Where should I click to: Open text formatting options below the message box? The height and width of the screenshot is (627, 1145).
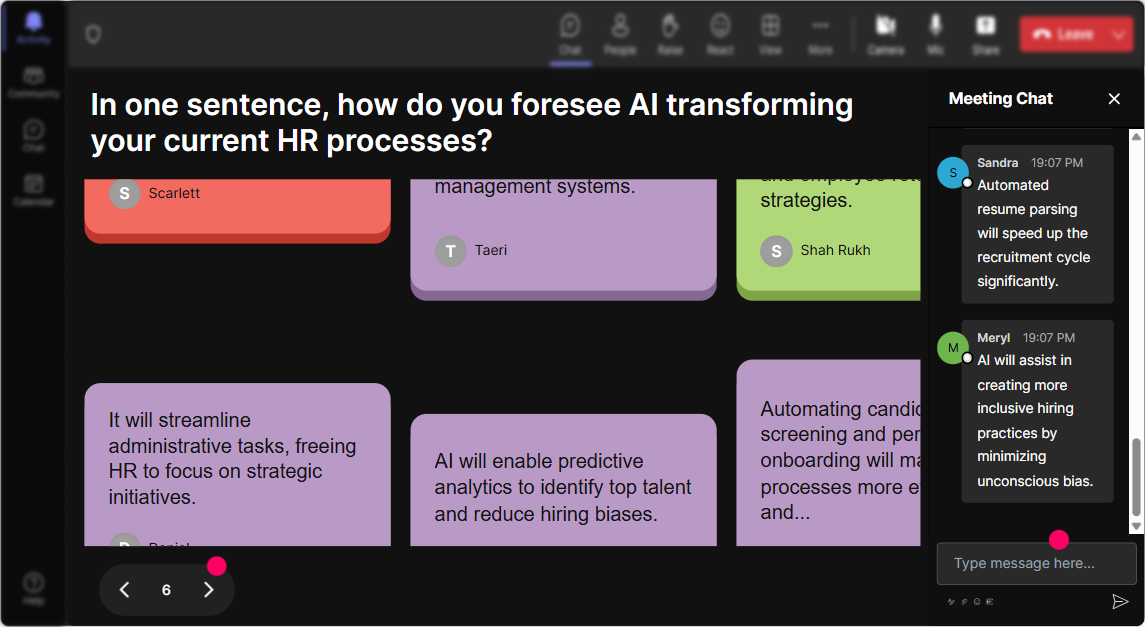point(951,602)
